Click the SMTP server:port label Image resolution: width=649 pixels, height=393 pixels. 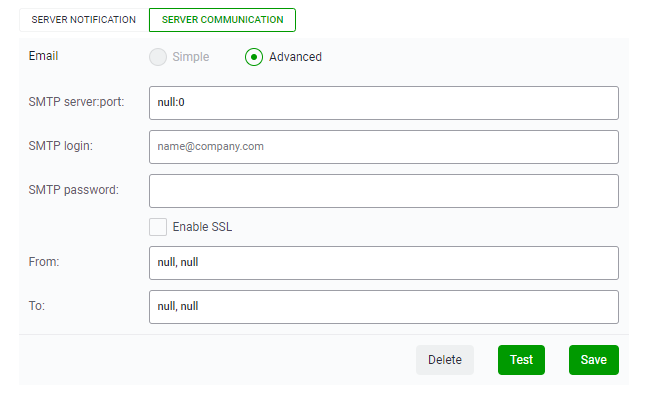click(77, 102)
